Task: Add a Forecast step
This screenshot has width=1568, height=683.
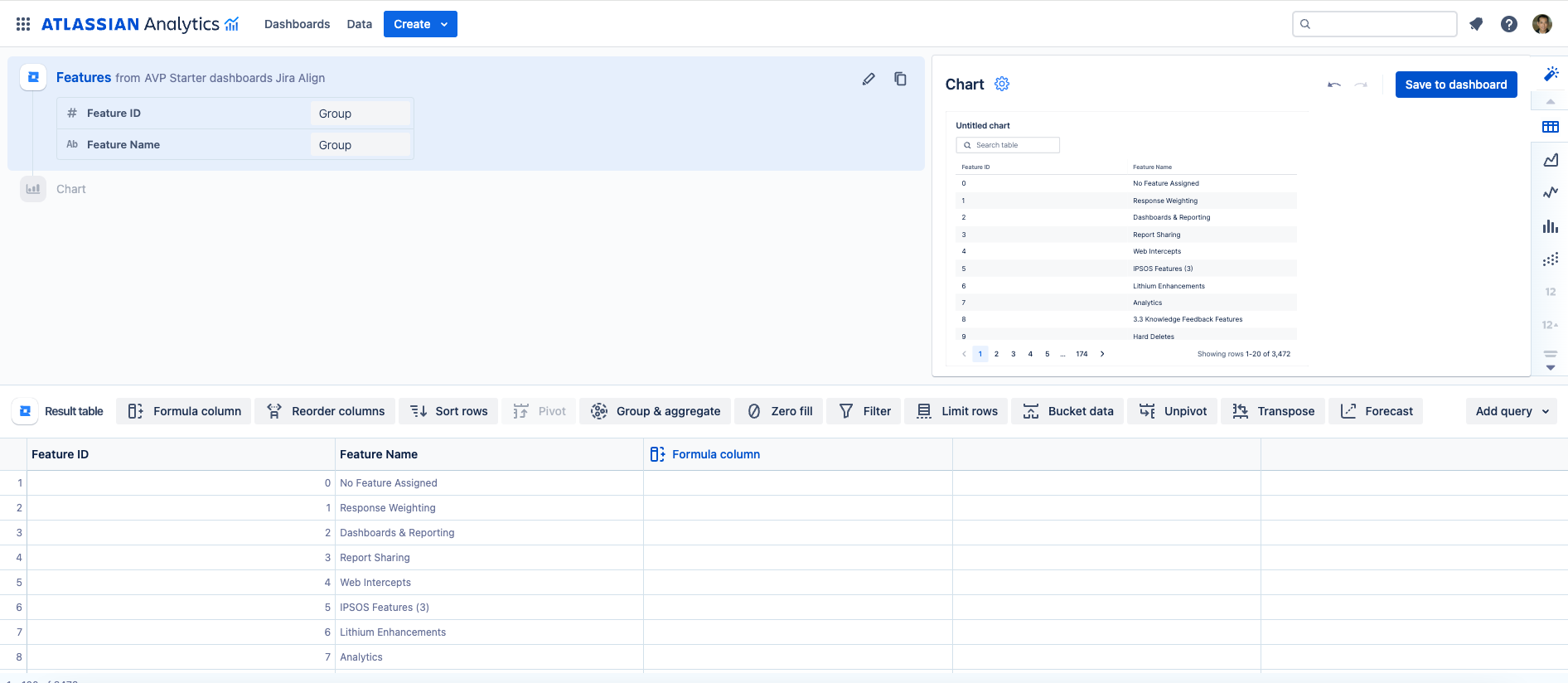Action: [x=1376, y=411]
